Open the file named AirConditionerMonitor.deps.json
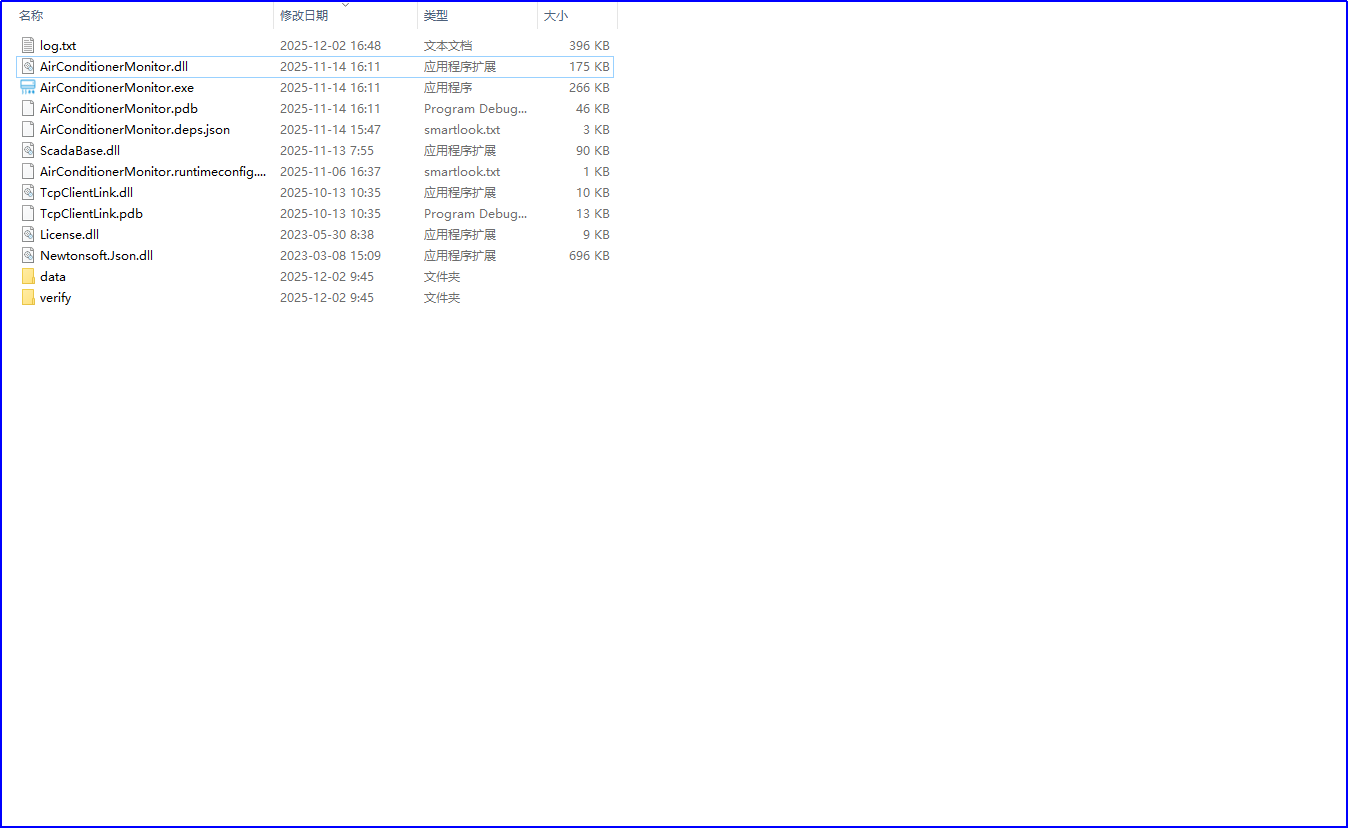The height and width of the screenshot is (829, 1349). (x=134, y=129)
